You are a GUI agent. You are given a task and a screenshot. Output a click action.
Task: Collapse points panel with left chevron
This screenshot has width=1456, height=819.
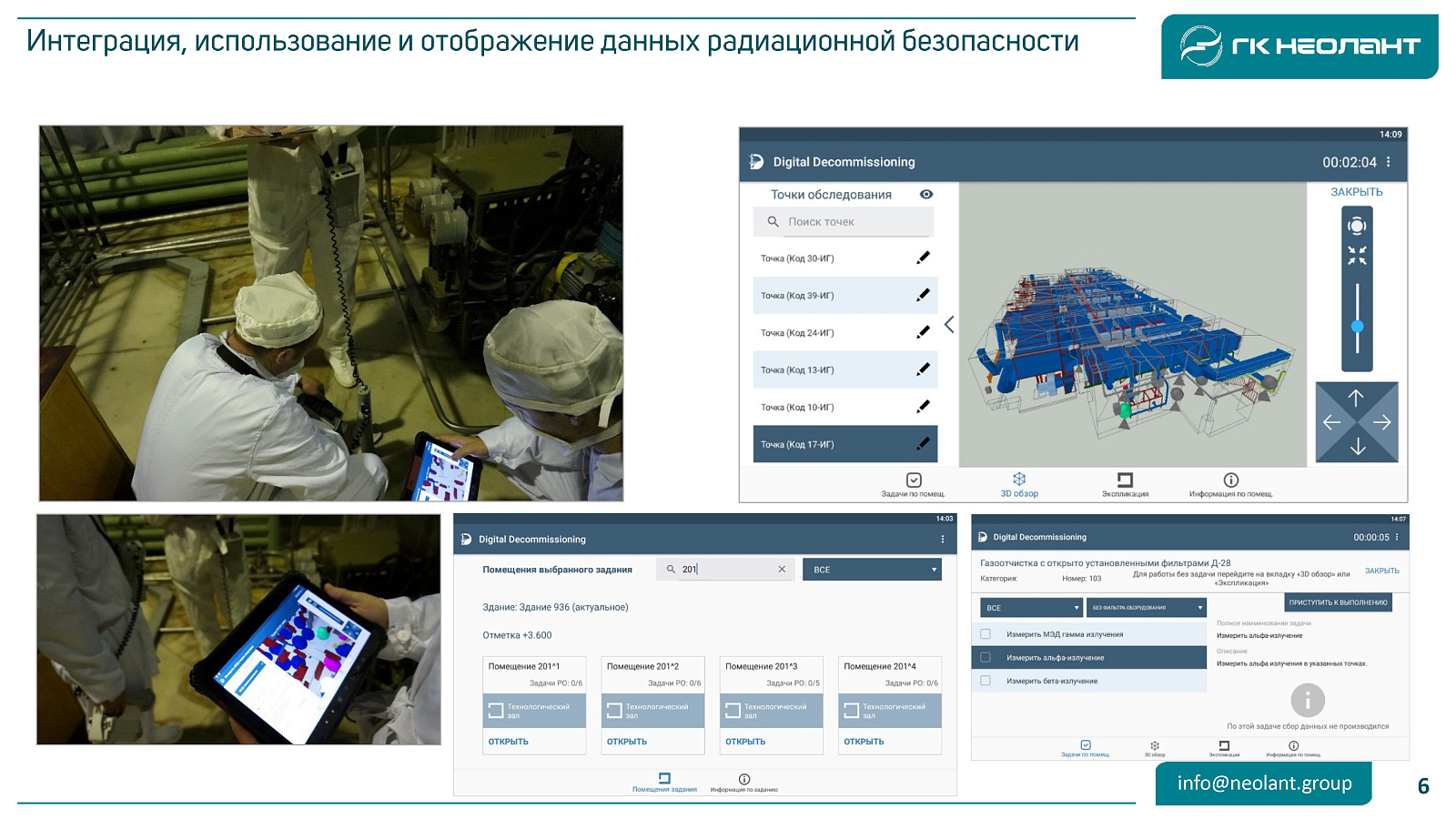tap(949, 325)
